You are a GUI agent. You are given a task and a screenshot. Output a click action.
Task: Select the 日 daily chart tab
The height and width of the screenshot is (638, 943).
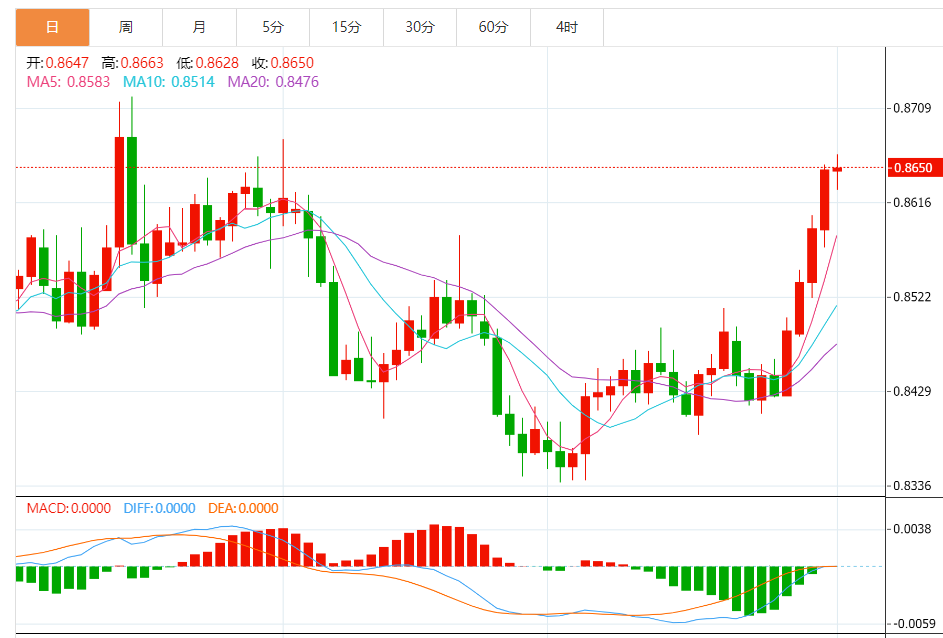click(52, 27)
